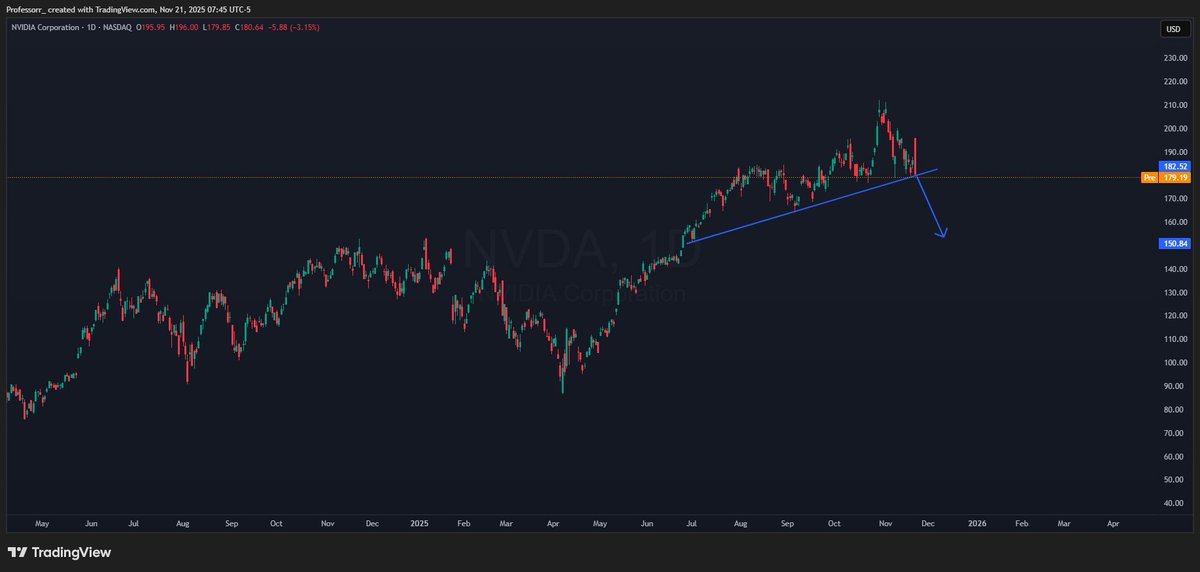Click the 140.00 price axis label
This screenshot has width=1200, height=572.
(1174, 269)
